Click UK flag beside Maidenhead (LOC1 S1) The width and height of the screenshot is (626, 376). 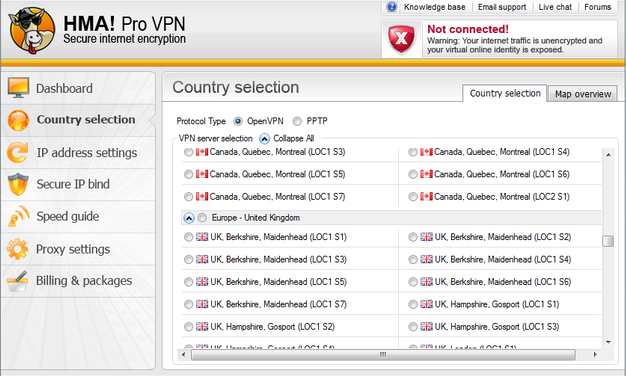[x=202, y=237]
